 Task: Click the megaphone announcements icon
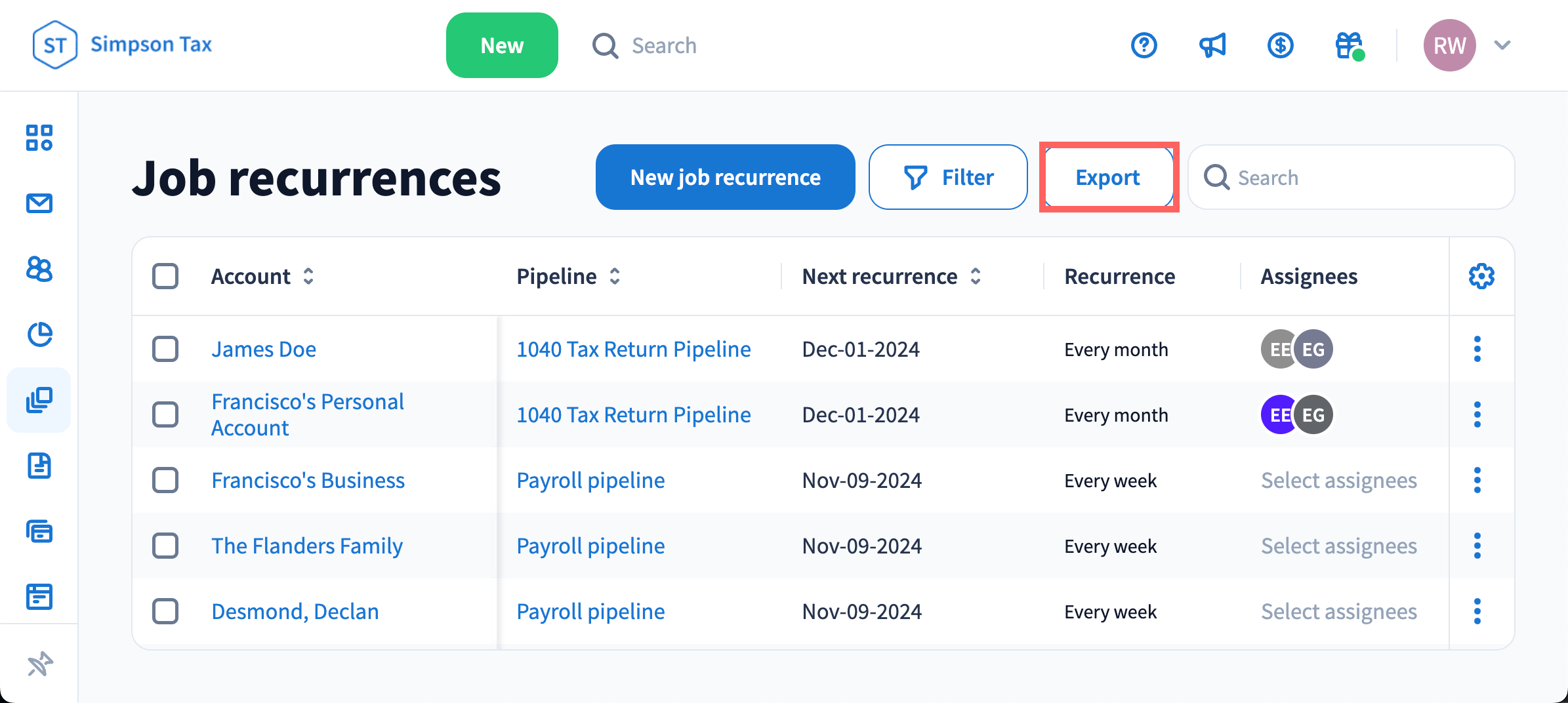(x=1212, y=45)
